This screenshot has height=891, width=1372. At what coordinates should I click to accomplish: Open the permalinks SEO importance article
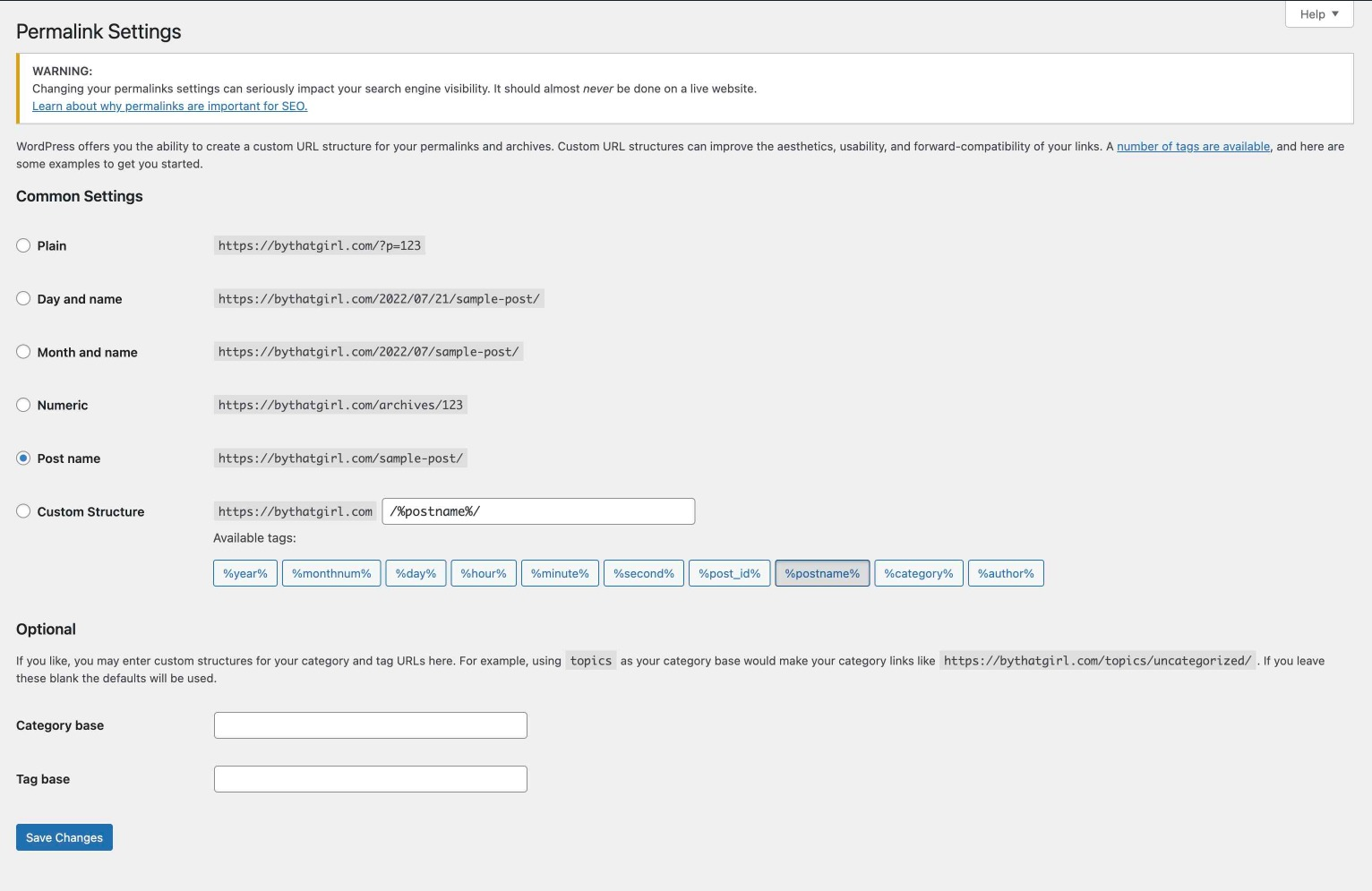[x=169, y=106]
